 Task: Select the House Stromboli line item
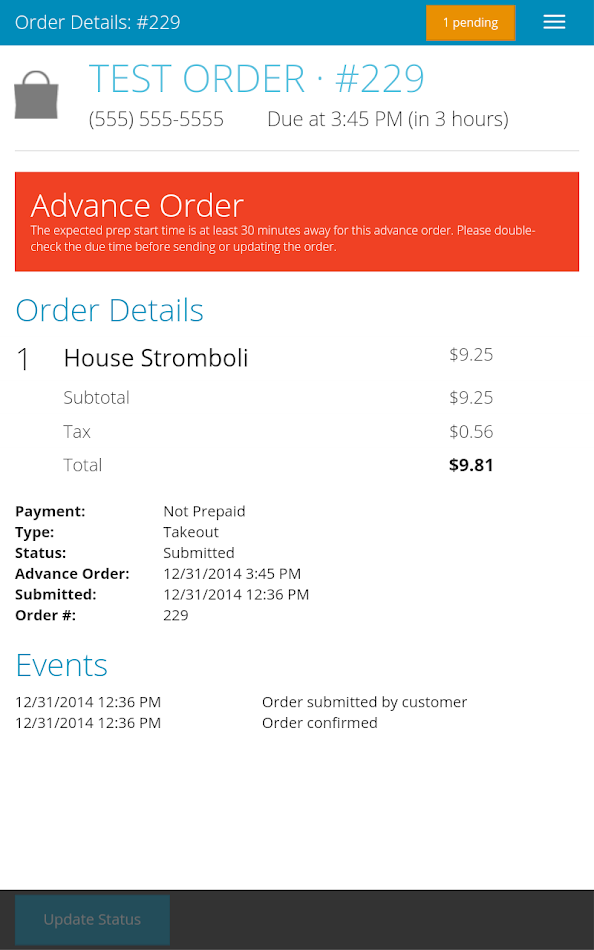tap(155, 357)
